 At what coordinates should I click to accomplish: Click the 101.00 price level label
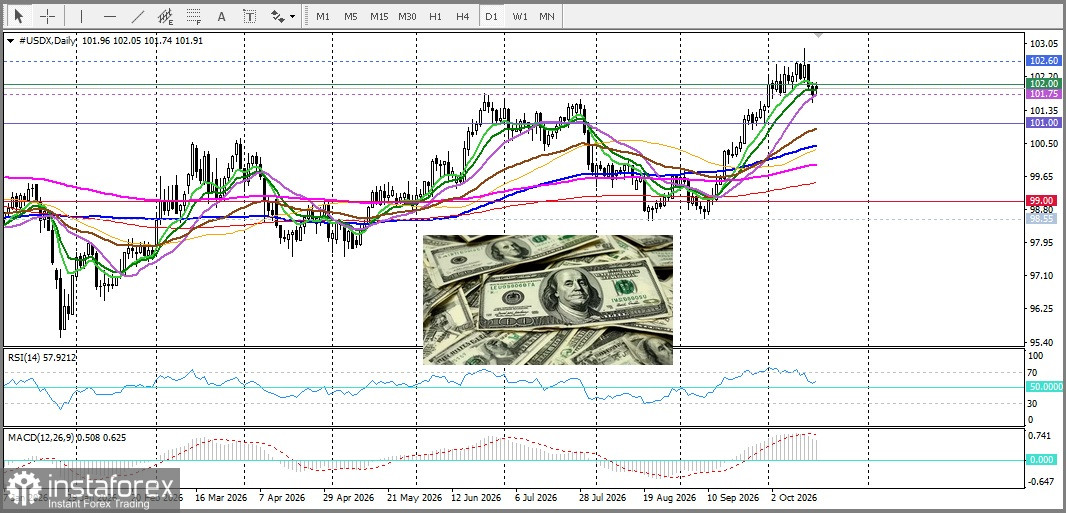pos(1043,123)
